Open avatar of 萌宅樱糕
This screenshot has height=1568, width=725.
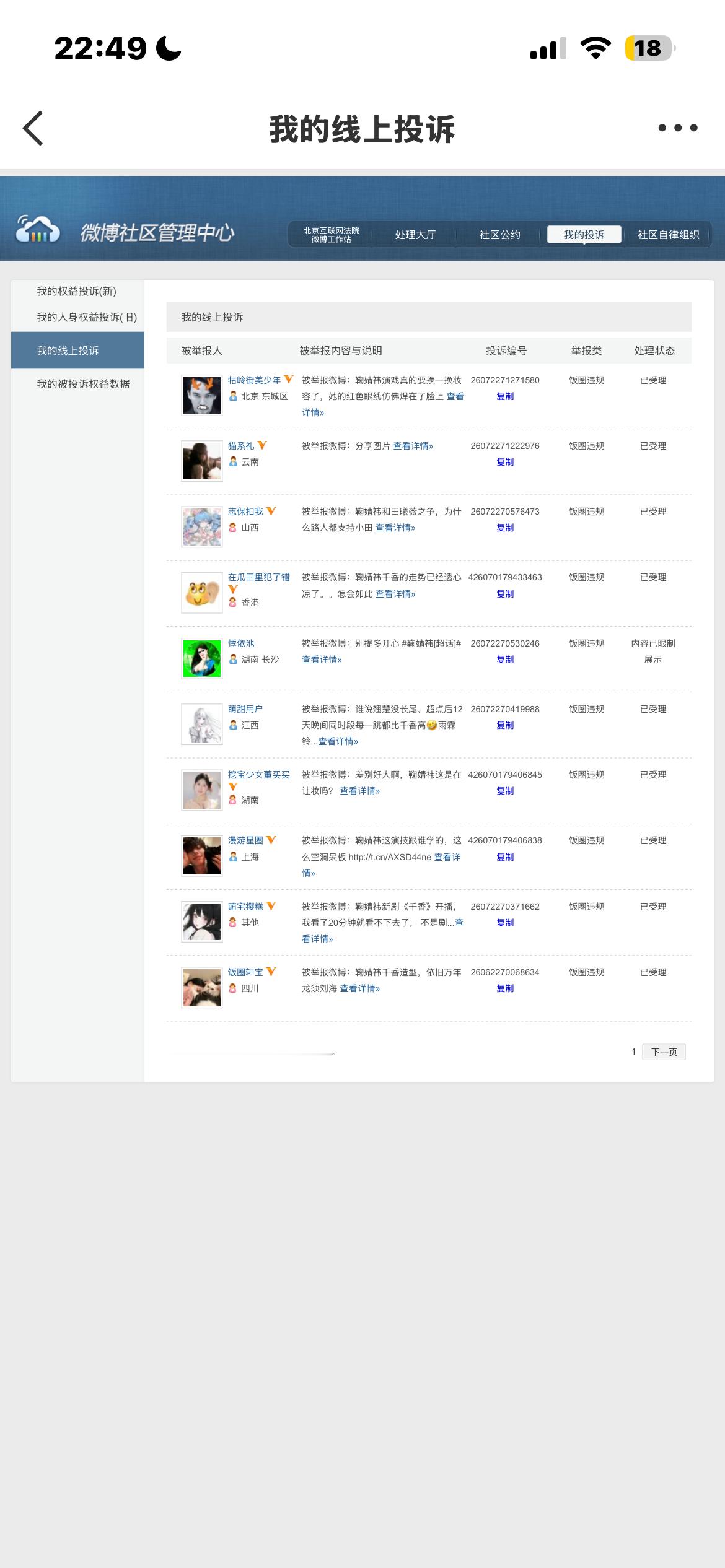(x=202, y=921)
